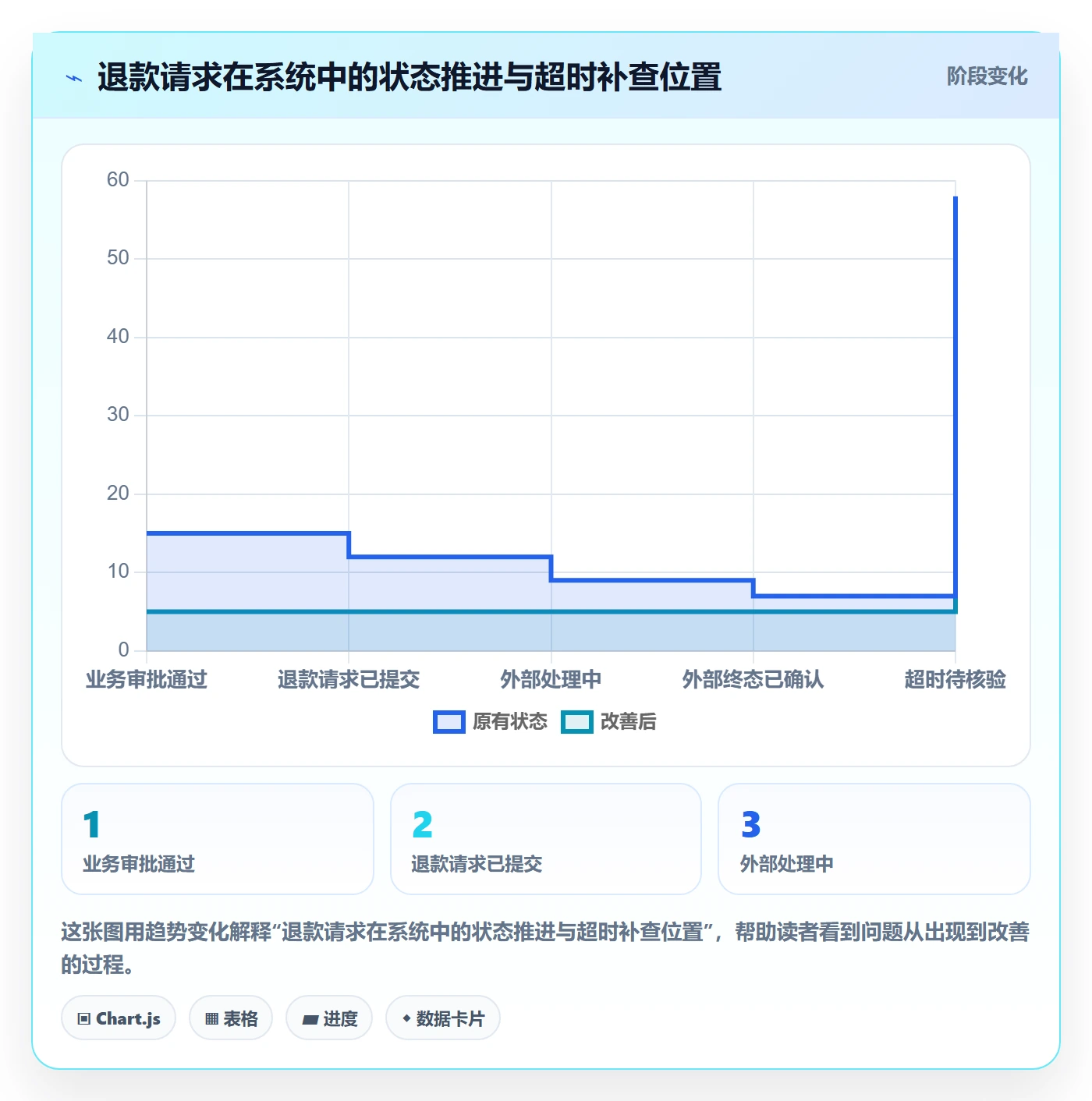Click the heading 退款请求在系统中的状态推进与超时补查位置

tap(409, 78)
